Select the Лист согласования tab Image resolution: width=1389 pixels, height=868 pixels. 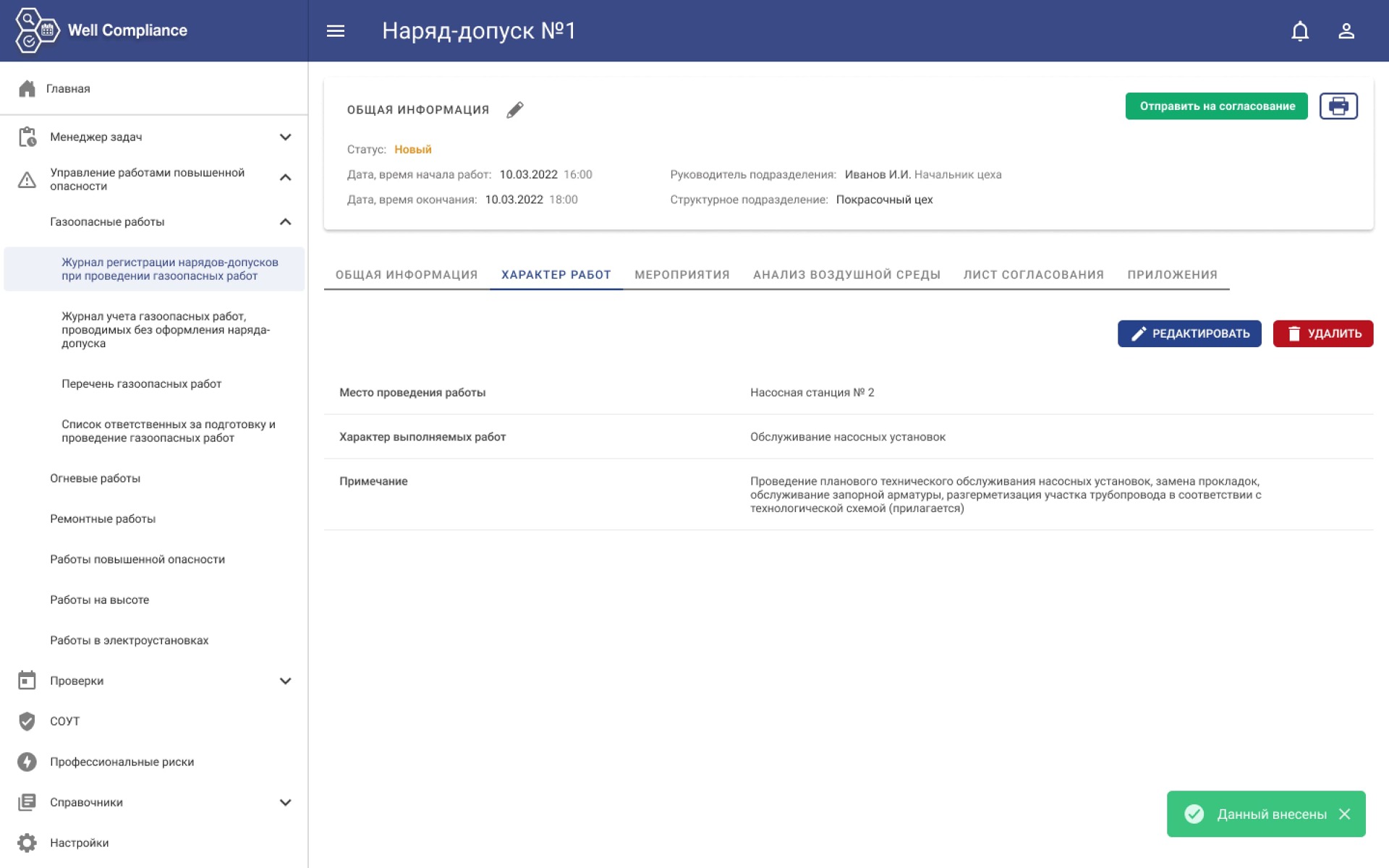[x=1033, y=275]
